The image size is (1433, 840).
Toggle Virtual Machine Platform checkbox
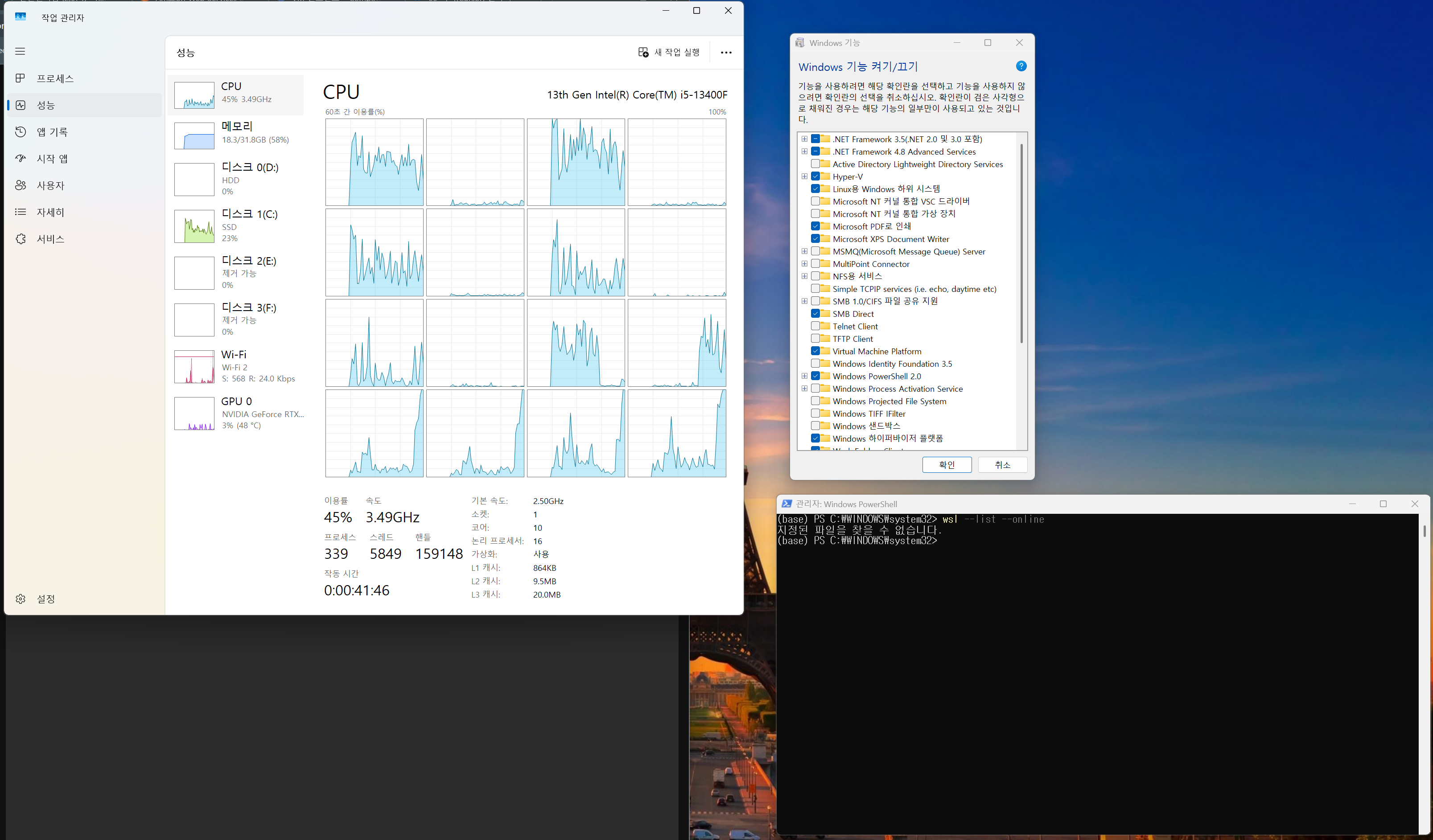click(x=815, y=351)
